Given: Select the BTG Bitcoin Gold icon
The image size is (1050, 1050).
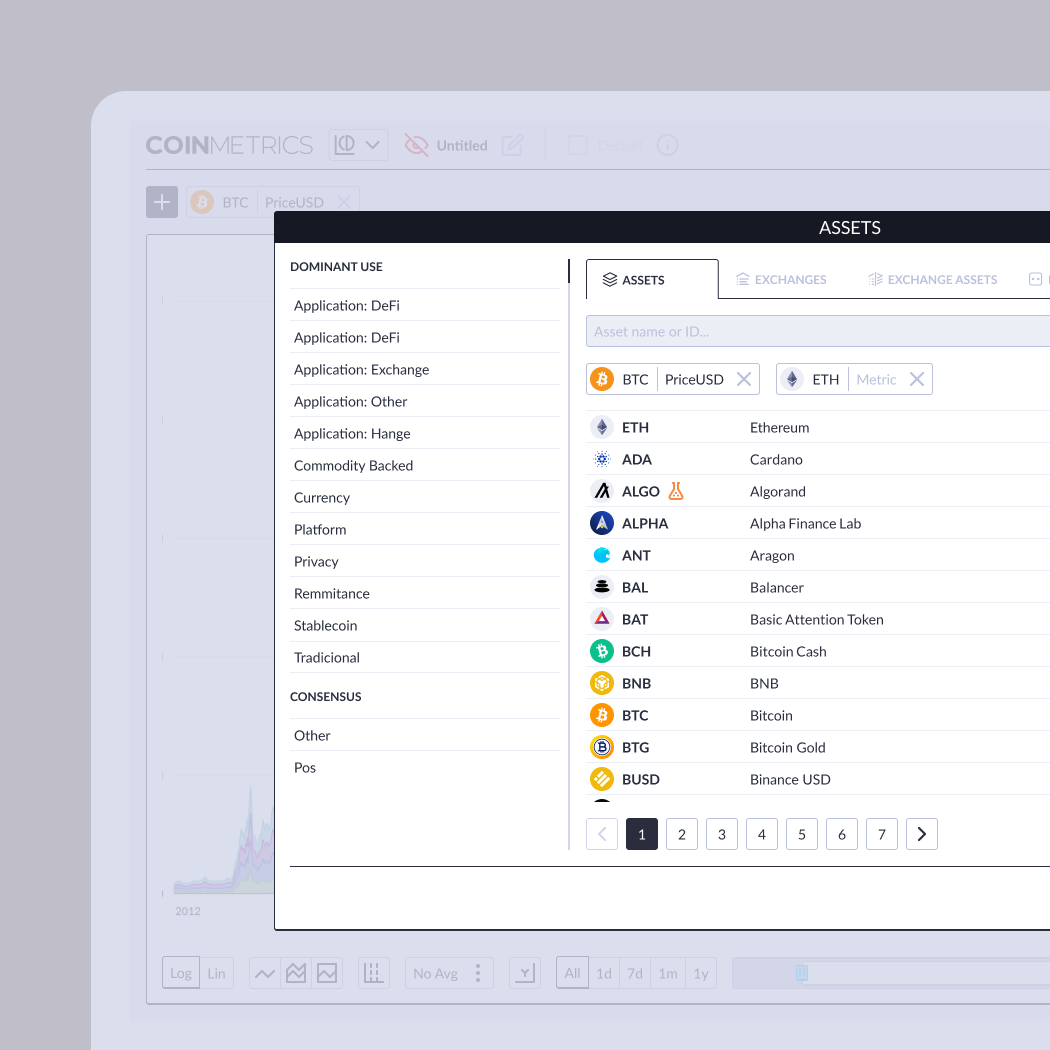Looking at the screenshot, I should click(x=602, y=747).
